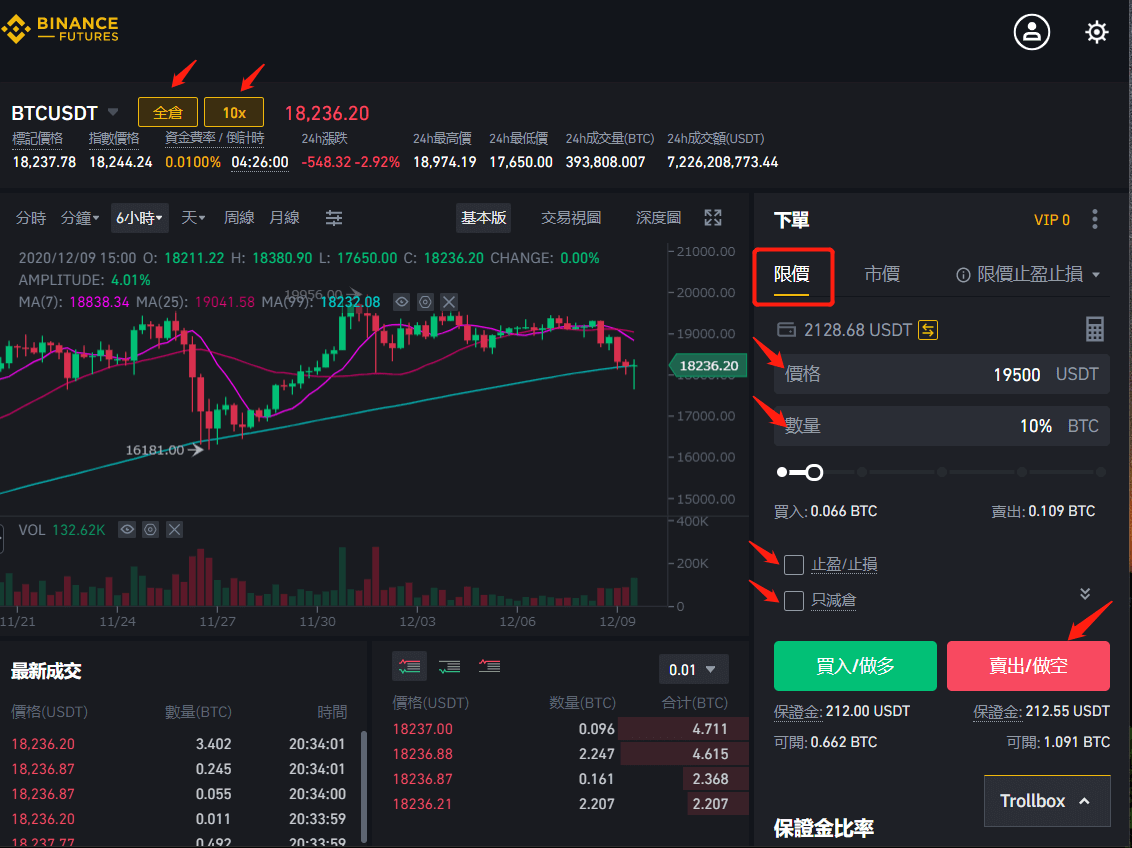
Task: Switch to the 市價 order tab
Action: click(882, 273)
